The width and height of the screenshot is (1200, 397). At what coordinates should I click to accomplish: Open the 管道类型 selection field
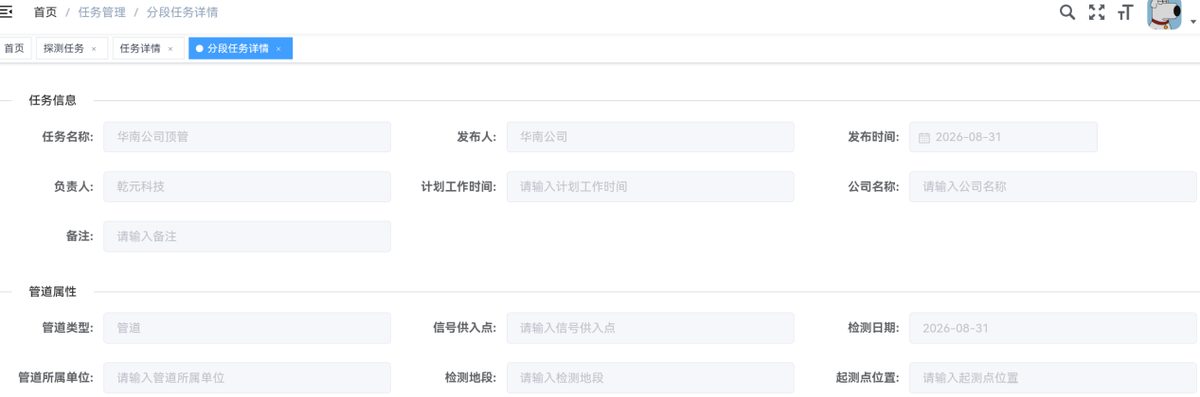pyautogui.click(x=247, y=328)
